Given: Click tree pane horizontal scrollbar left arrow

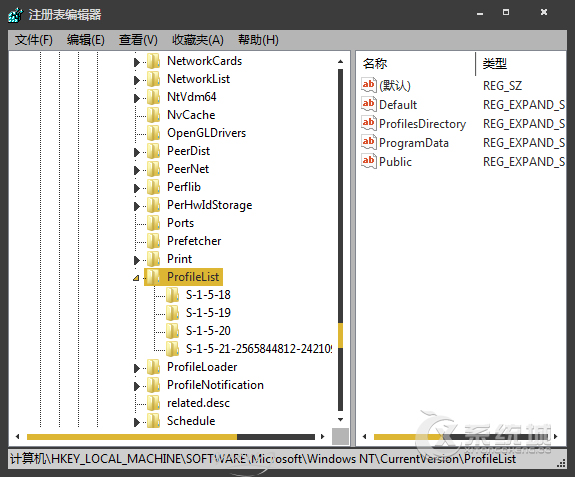Looking at the screenshot, I should pyautogui.click(x=17, y=436).
